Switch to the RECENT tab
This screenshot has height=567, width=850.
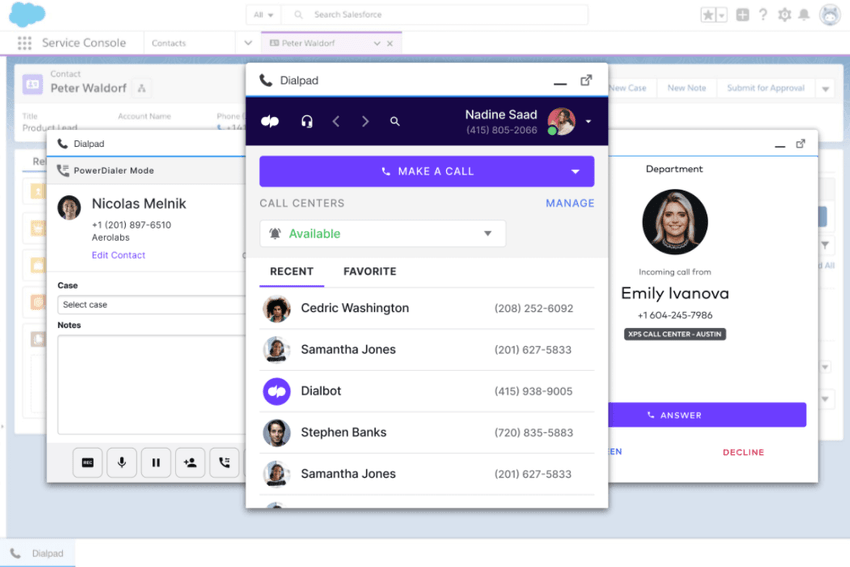(292, 271)
